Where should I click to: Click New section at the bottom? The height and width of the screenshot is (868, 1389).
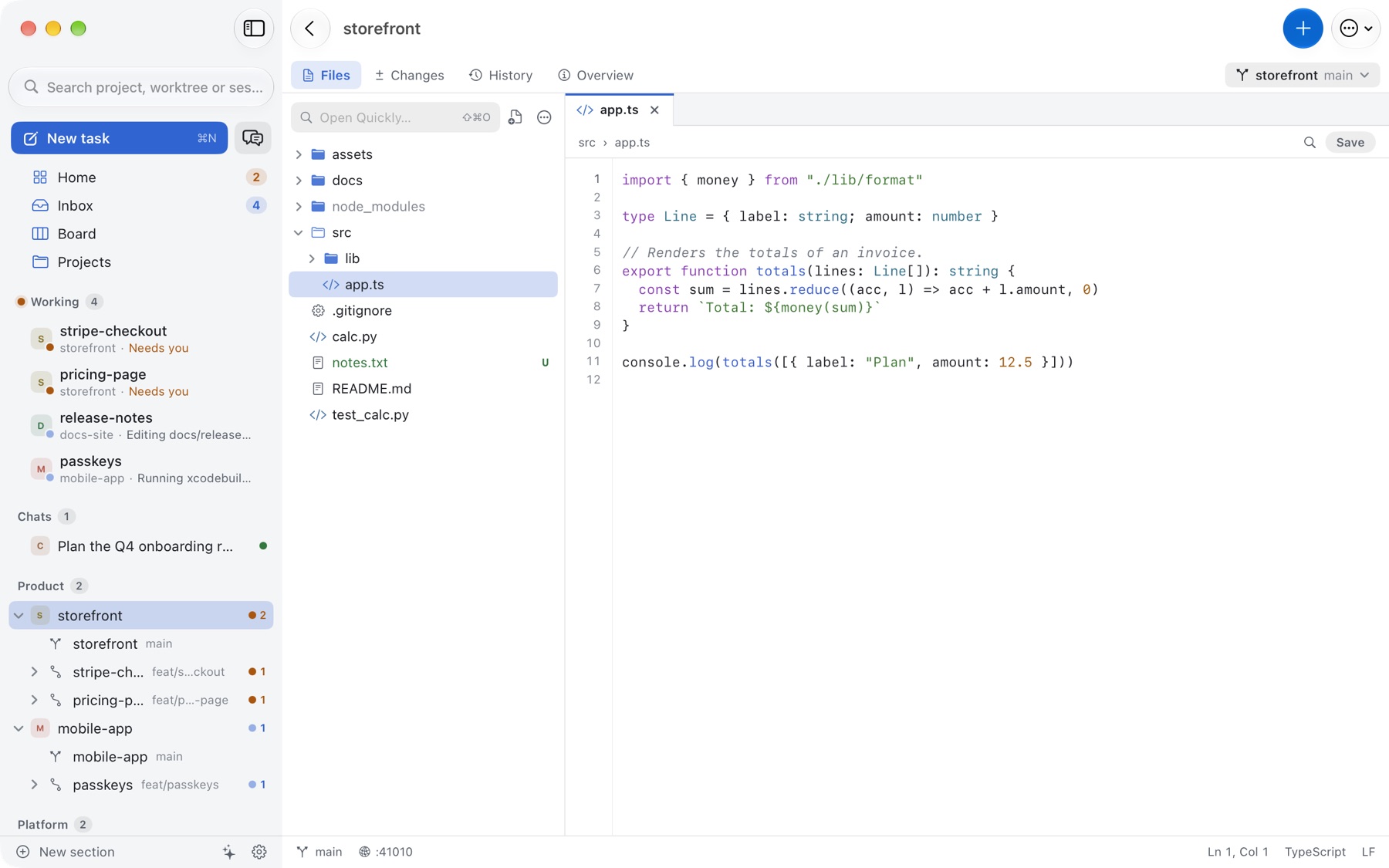coord(66,852)
